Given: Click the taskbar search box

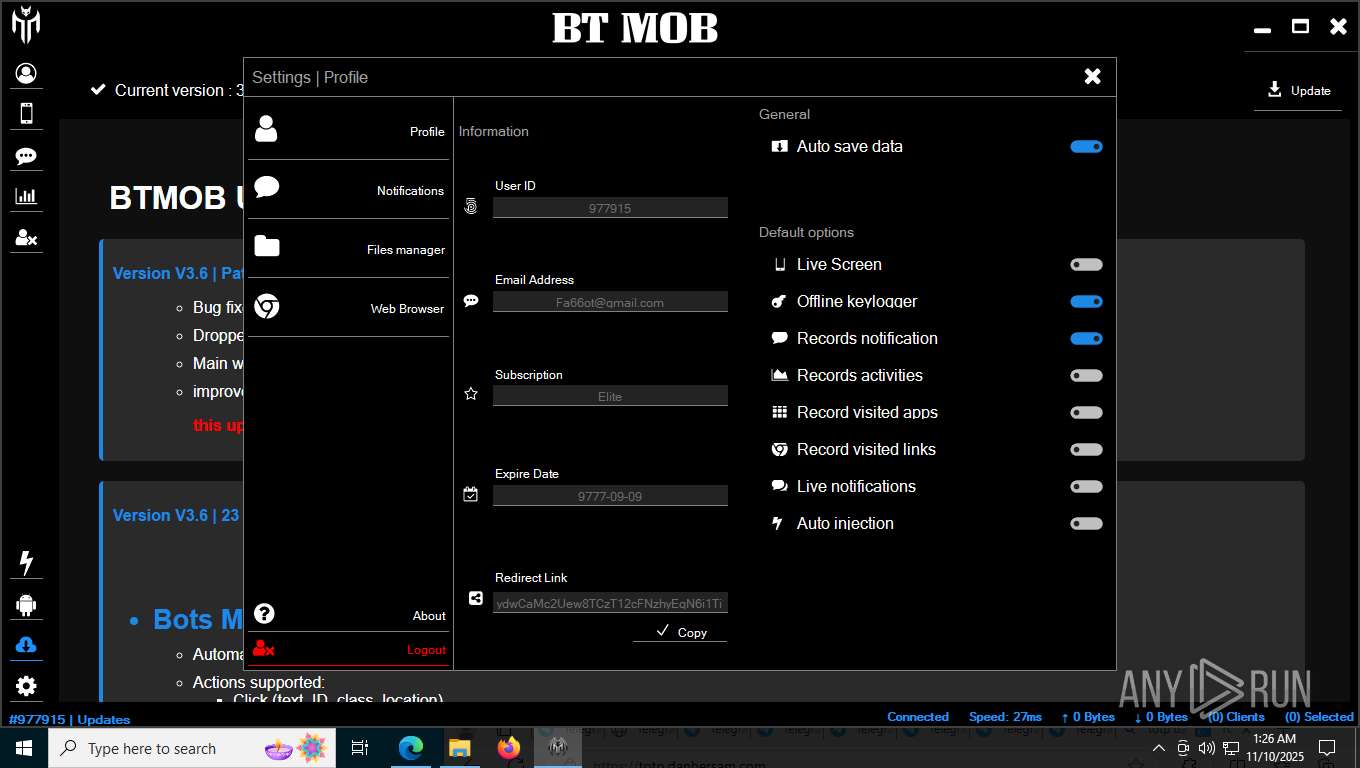Looking at the screenshot, I should [x=193, y=748].
